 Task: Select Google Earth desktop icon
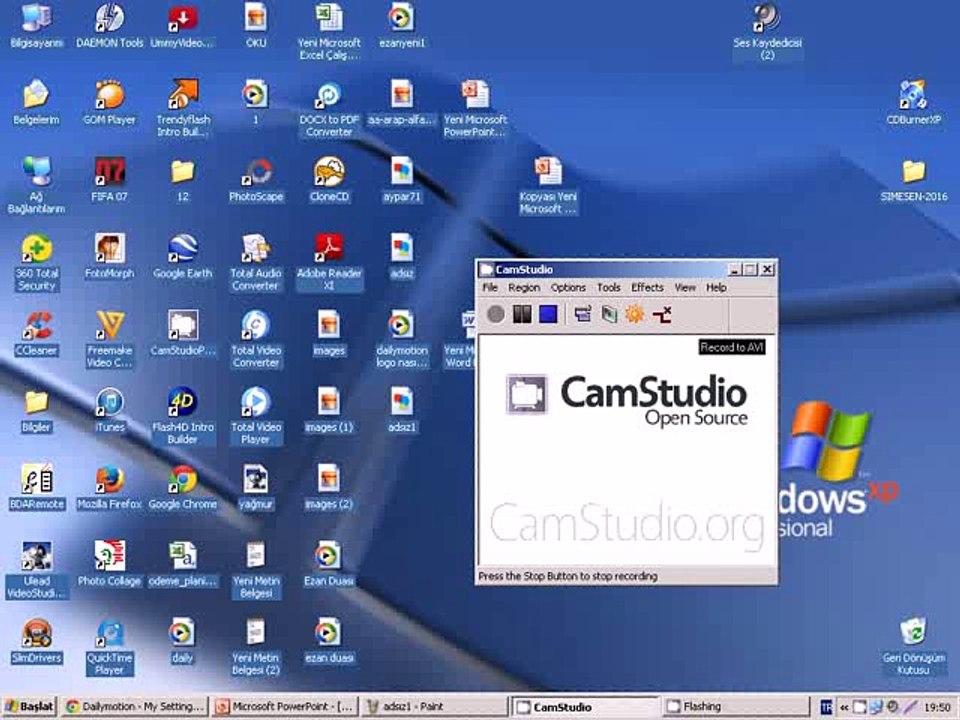click(x=182, y=257)
